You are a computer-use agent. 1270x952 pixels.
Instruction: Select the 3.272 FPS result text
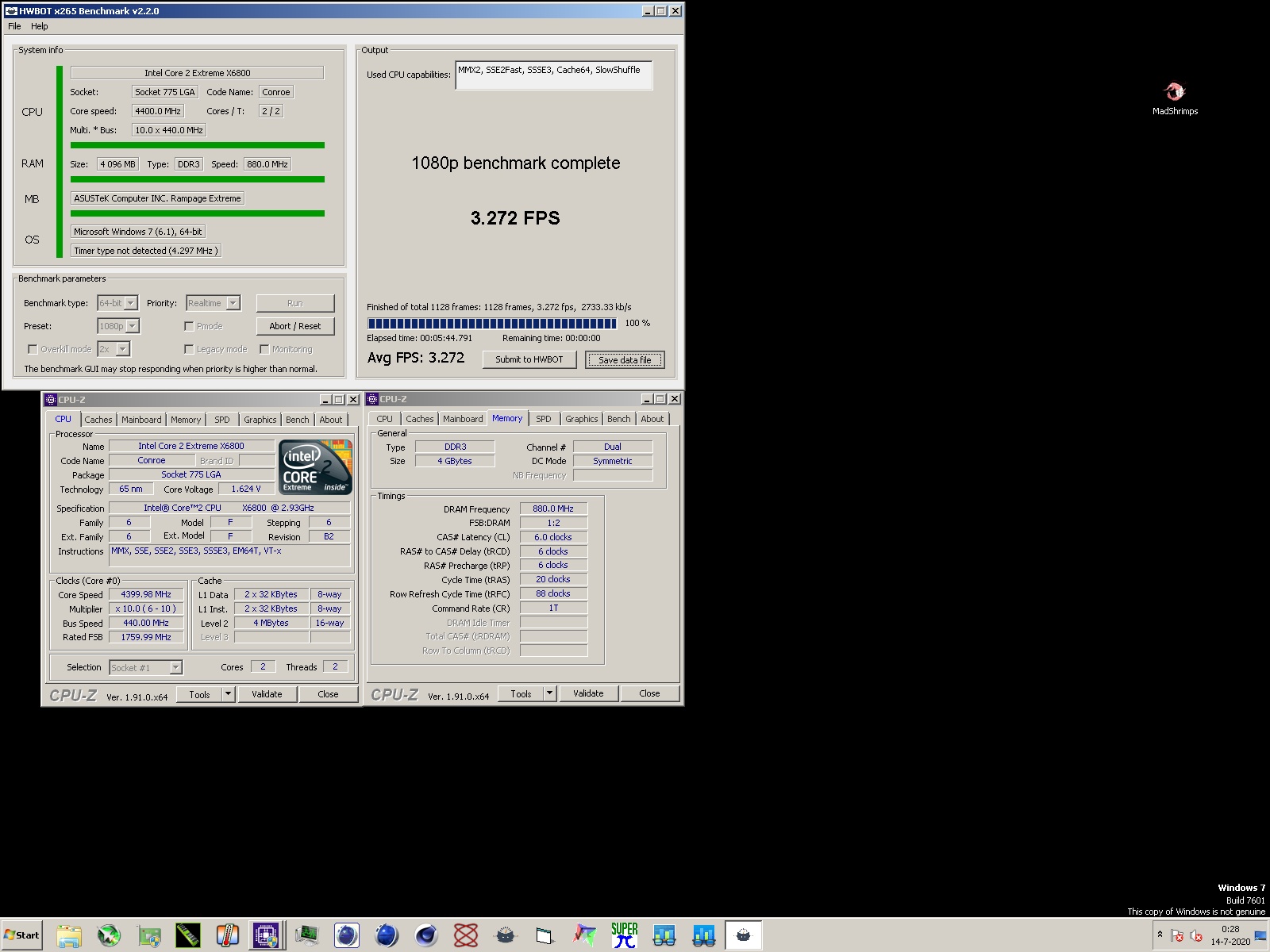[x=515, y=218]
